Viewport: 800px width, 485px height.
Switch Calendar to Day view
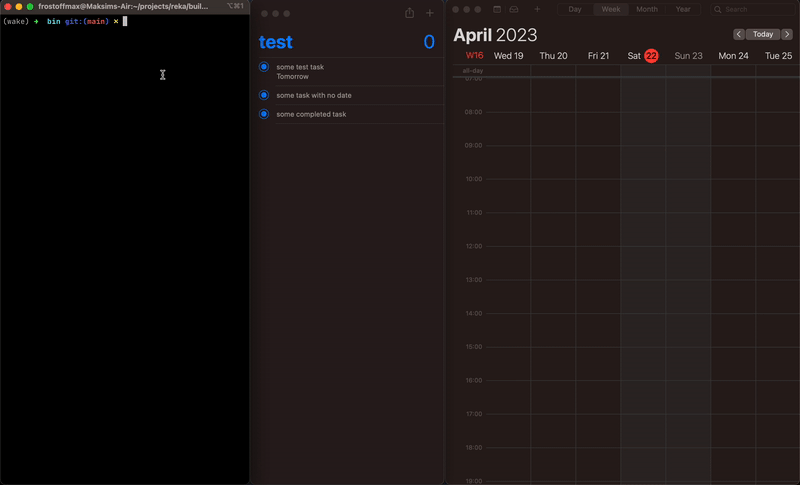click(x=575, y=9)
